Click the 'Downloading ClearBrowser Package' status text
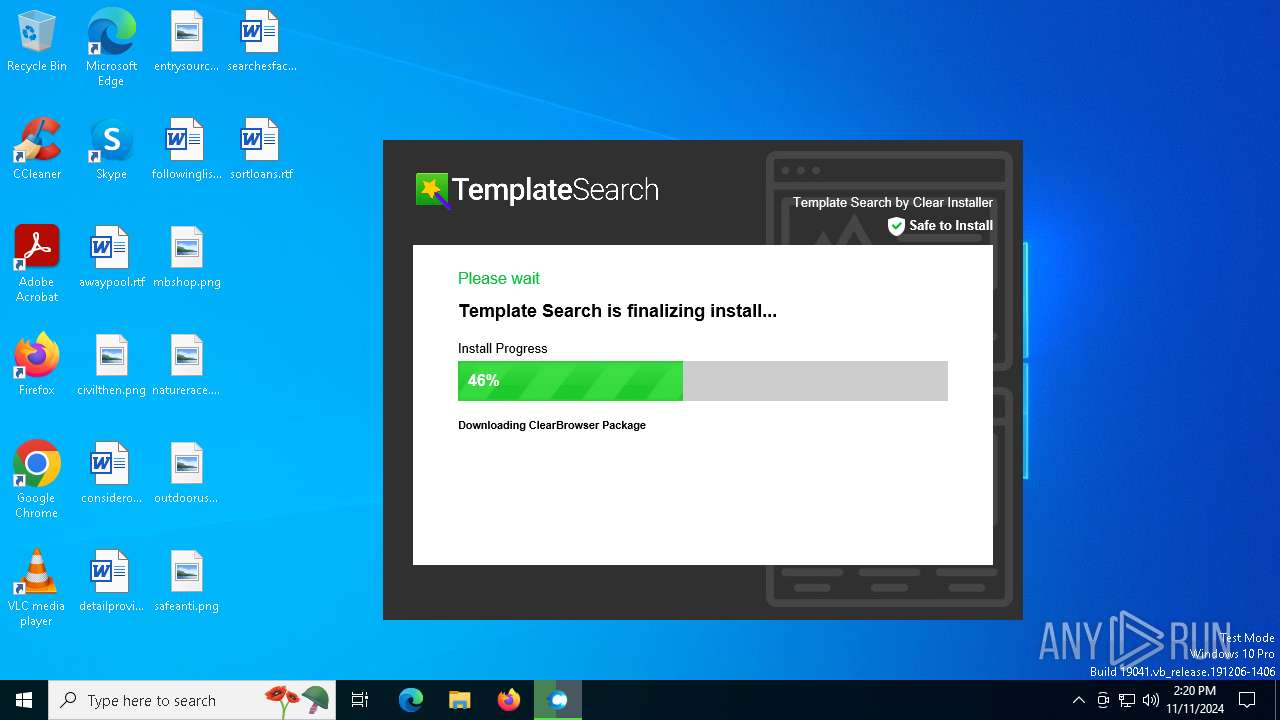 click(552, 425)
